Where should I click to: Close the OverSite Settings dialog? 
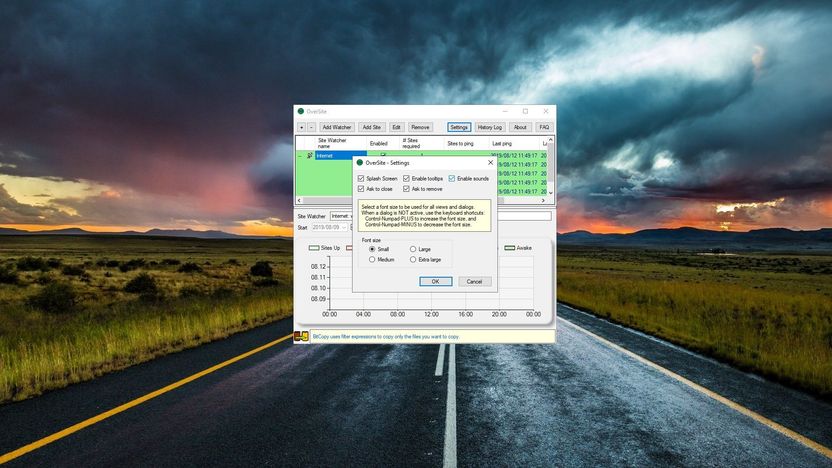coord(490,163)
